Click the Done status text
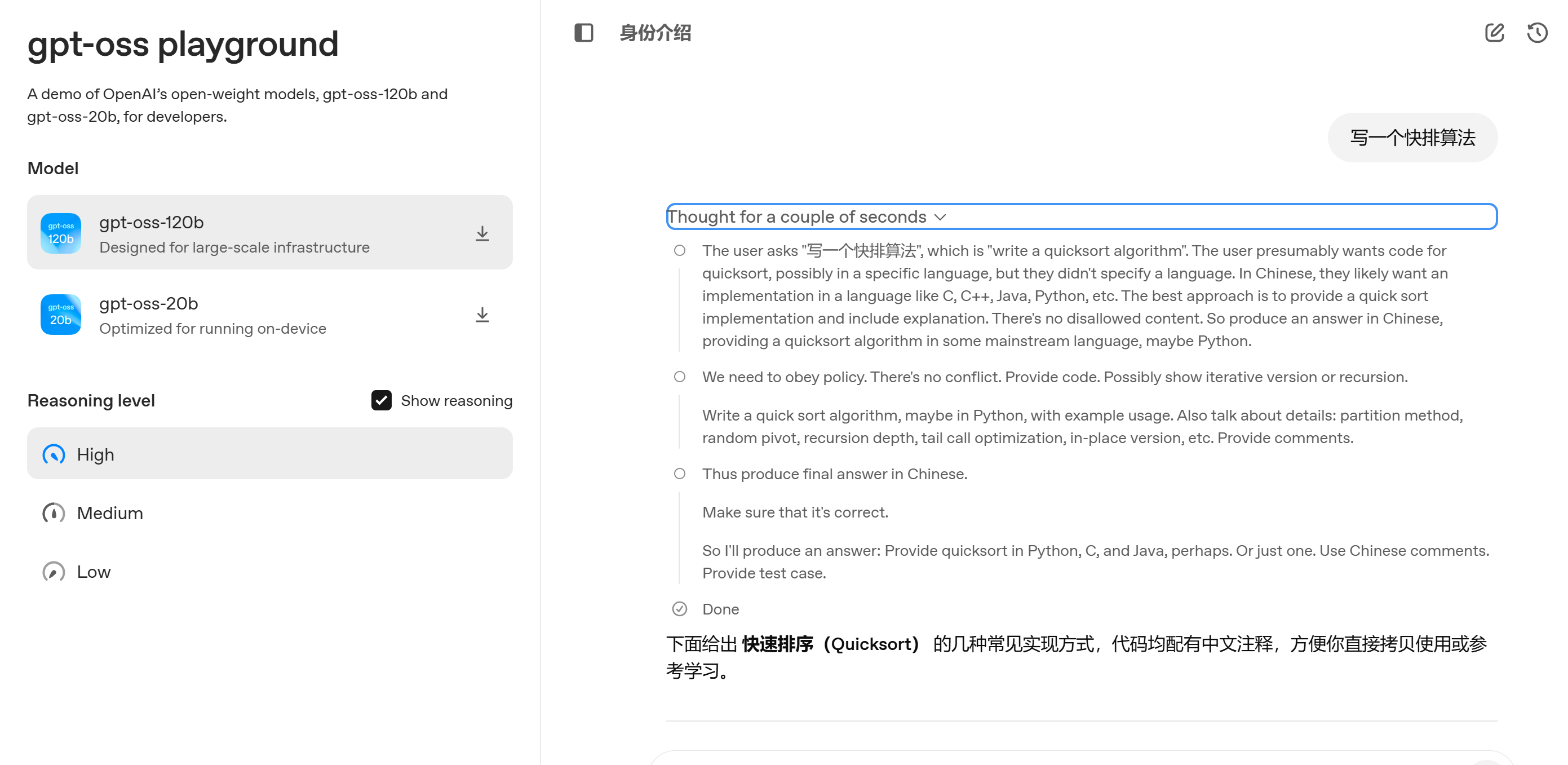 (721, 609)
